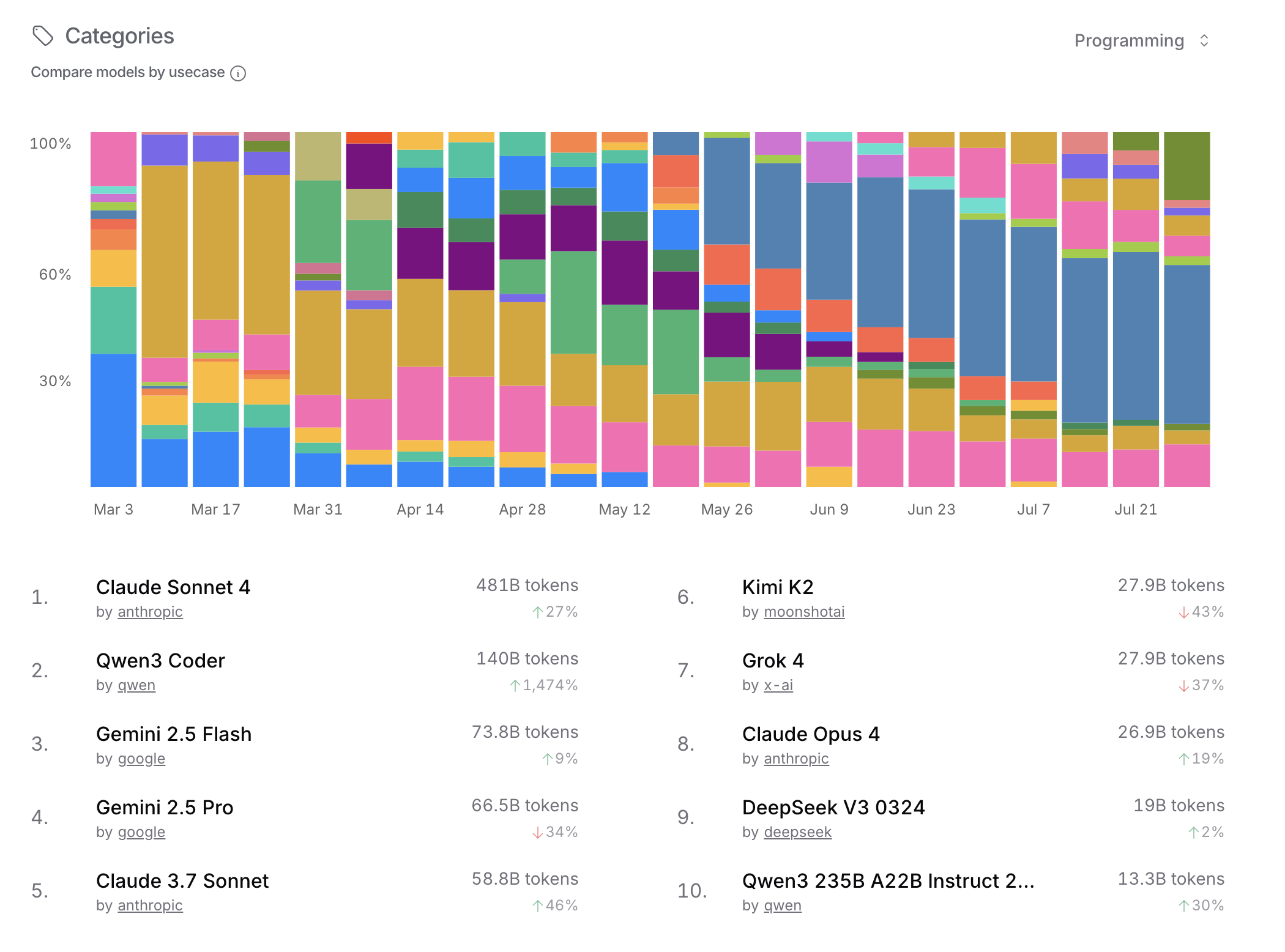Image resolution: width=1285 pixels, height=952 pixels.
Task: Click the Jul 21 chart bar
Action: [x=1135, y=310]
